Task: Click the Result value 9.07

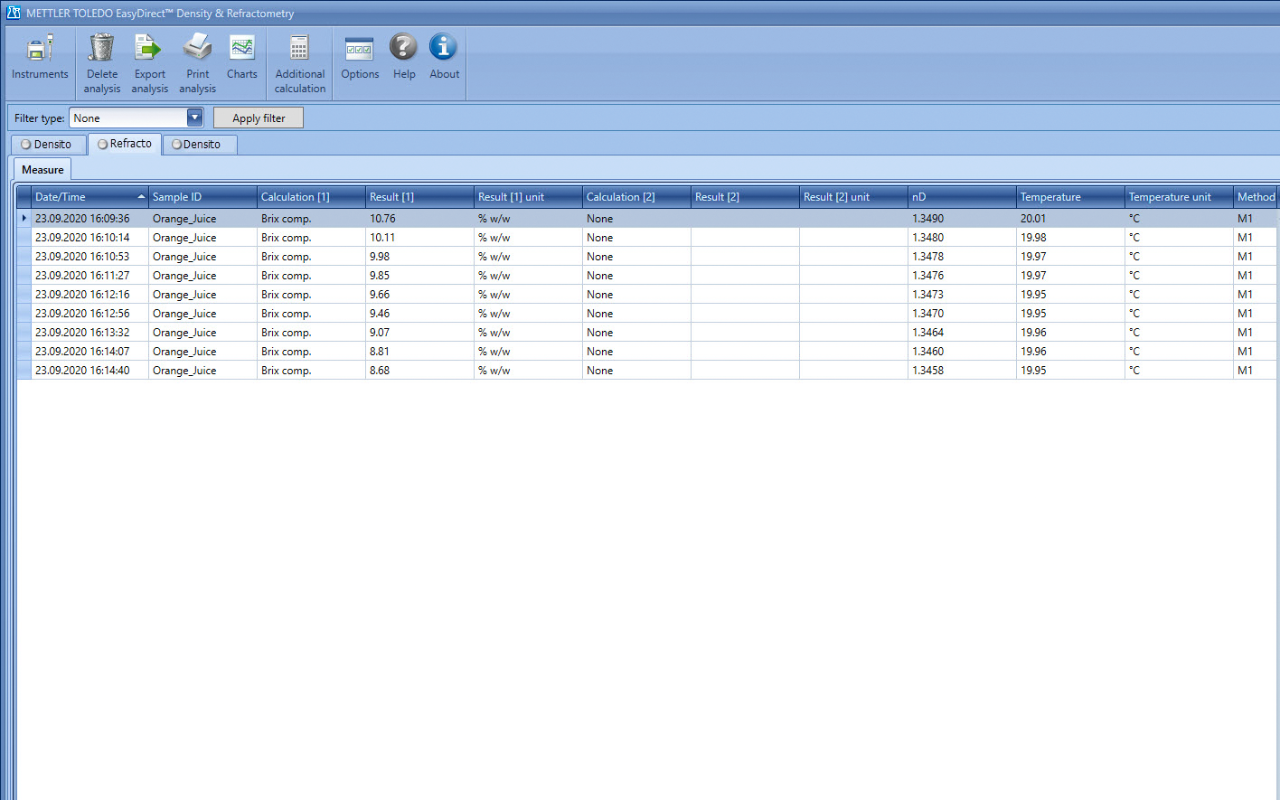Action: 380,332
